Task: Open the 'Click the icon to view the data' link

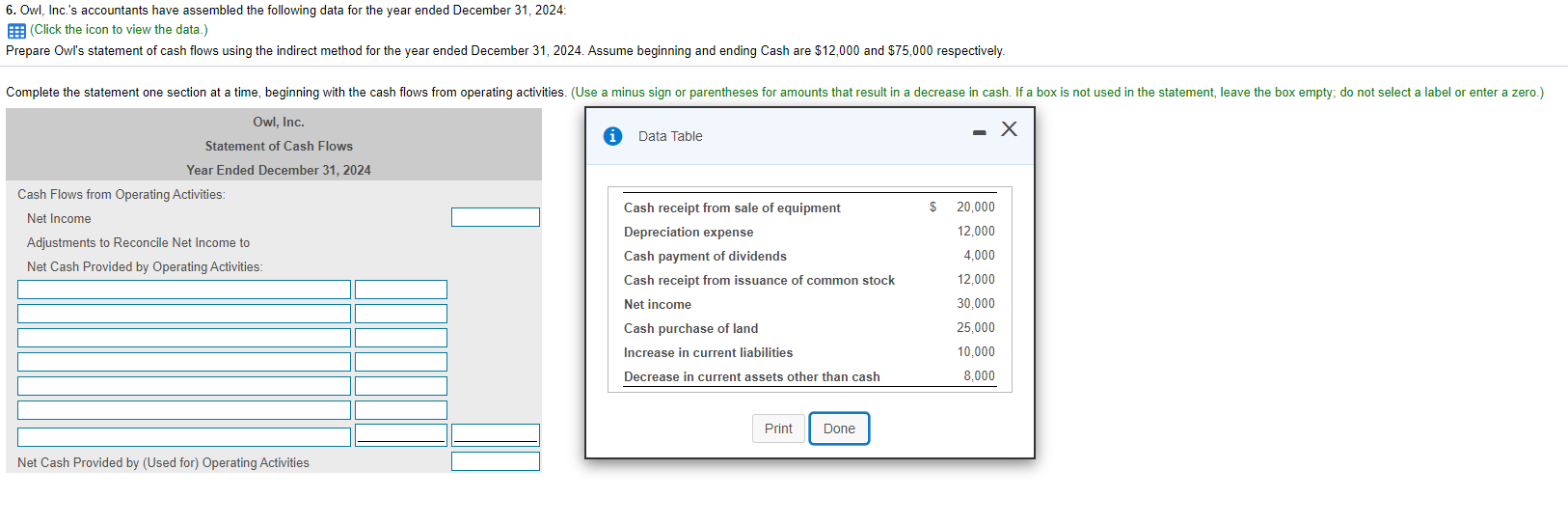Action: [x=119, y=30]
